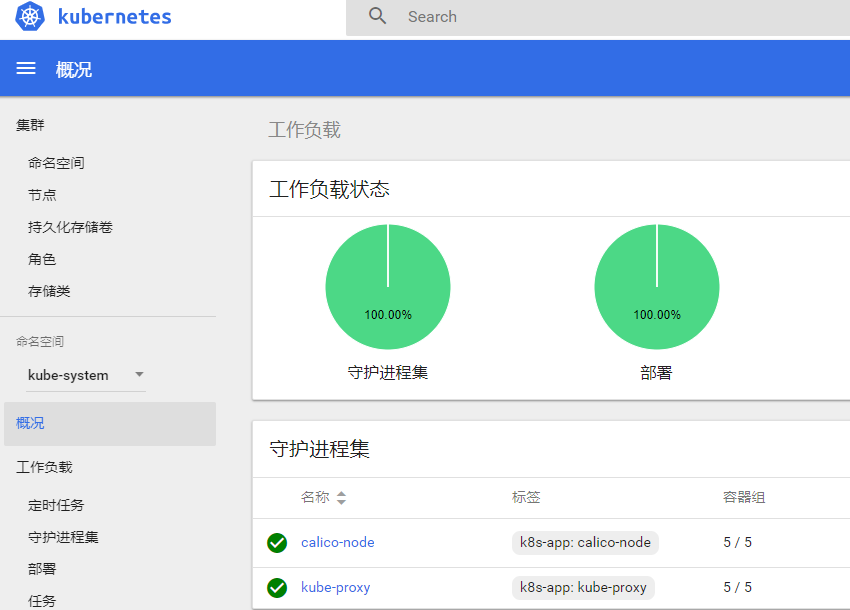Open 部署 deployments in the sidebar
850x610 pixels.
coord(42,569)
